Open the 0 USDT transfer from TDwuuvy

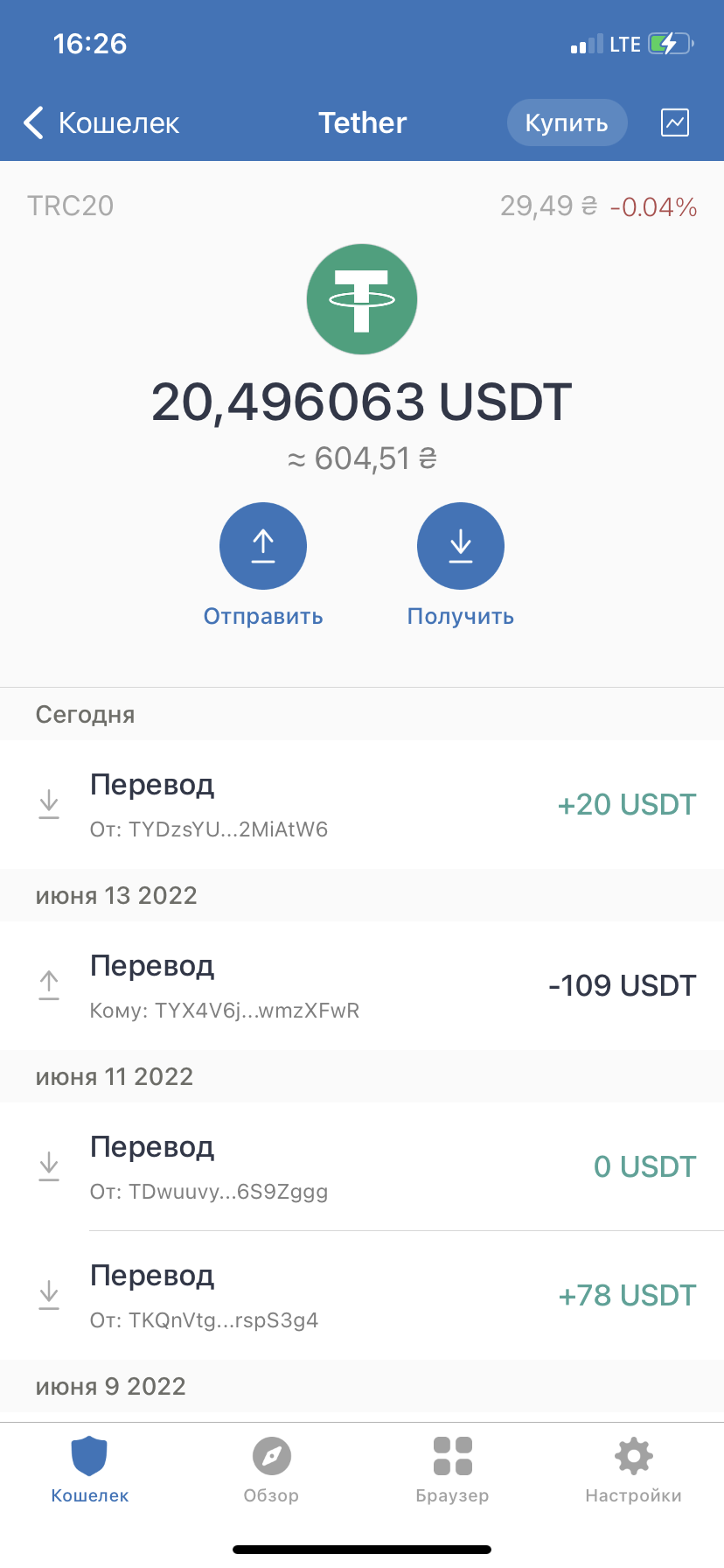[362, 1167]
